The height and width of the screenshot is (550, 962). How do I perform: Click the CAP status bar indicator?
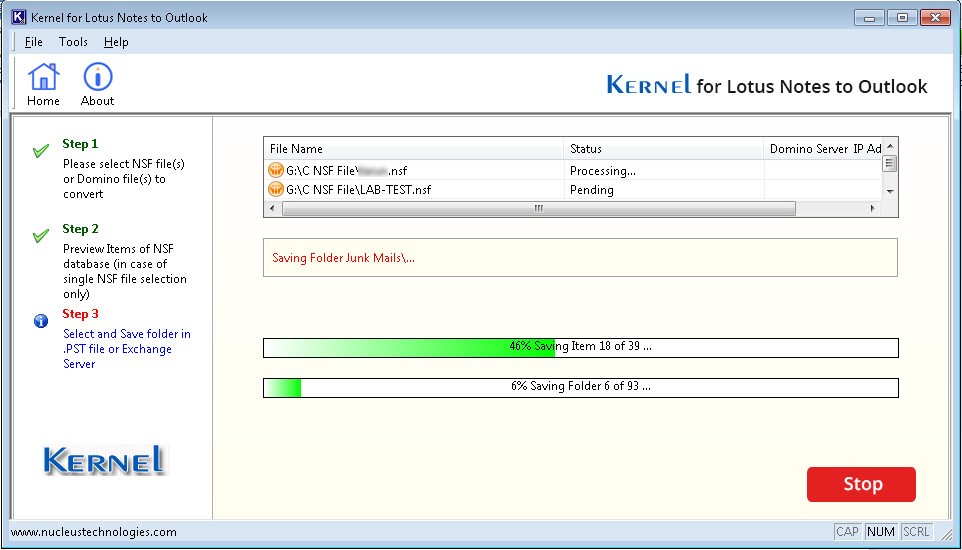tap(847, 532)
